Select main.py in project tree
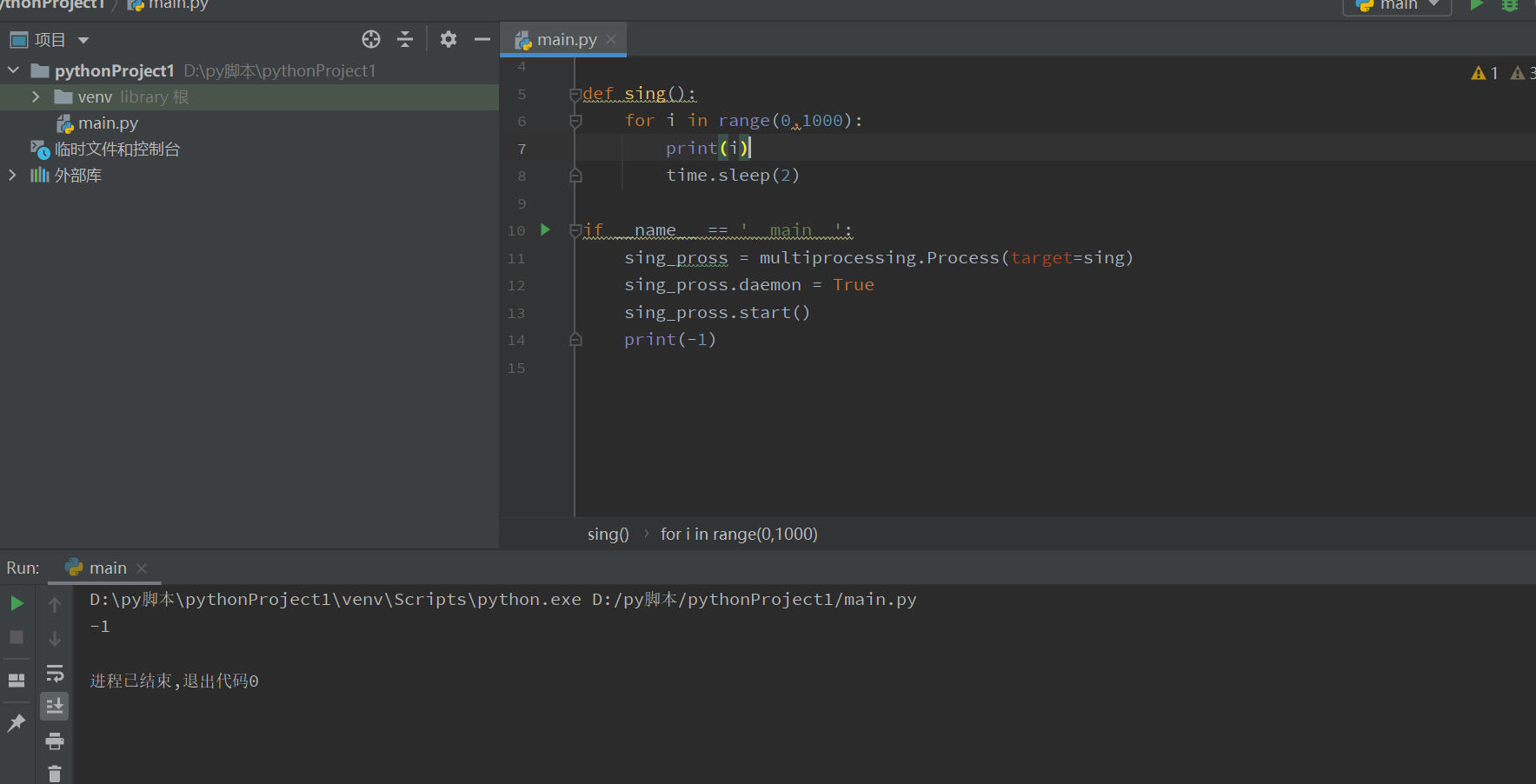1536x784 pixels. [108, 123]
